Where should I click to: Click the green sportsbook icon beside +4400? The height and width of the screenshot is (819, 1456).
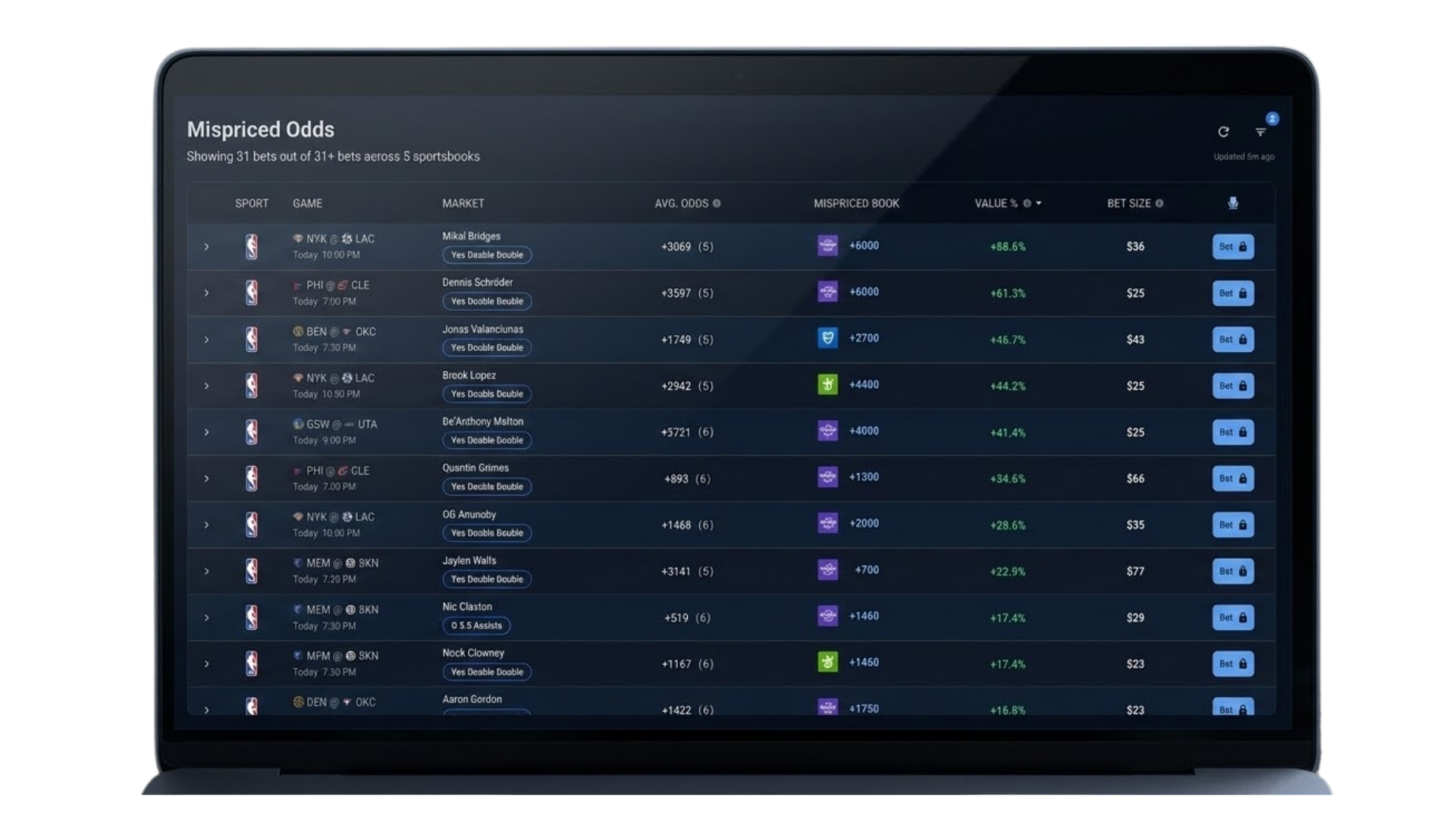point(827,384)
